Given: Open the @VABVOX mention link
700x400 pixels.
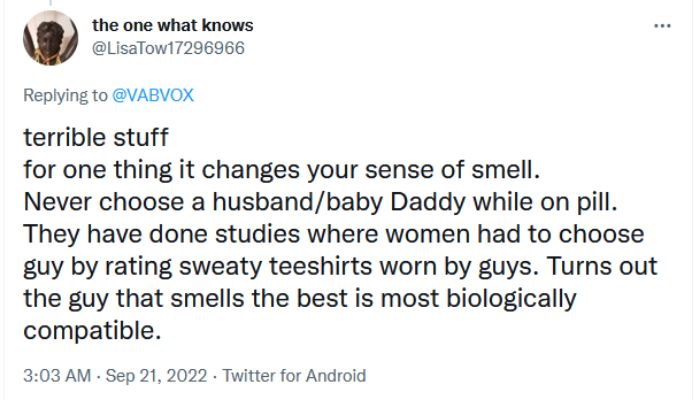Looking at the screenshot, I should (x=159, y=95).
